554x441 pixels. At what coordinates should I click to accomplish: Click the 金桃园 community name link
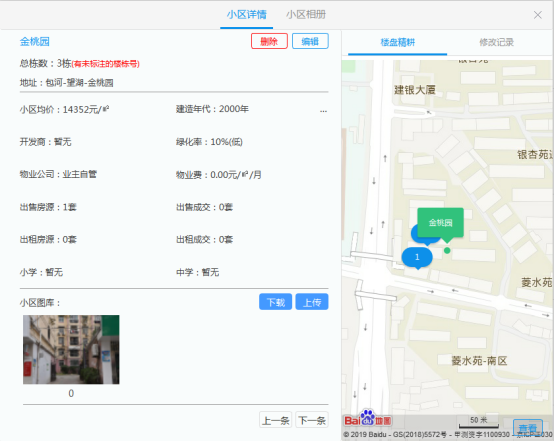[x=35, y=41]
